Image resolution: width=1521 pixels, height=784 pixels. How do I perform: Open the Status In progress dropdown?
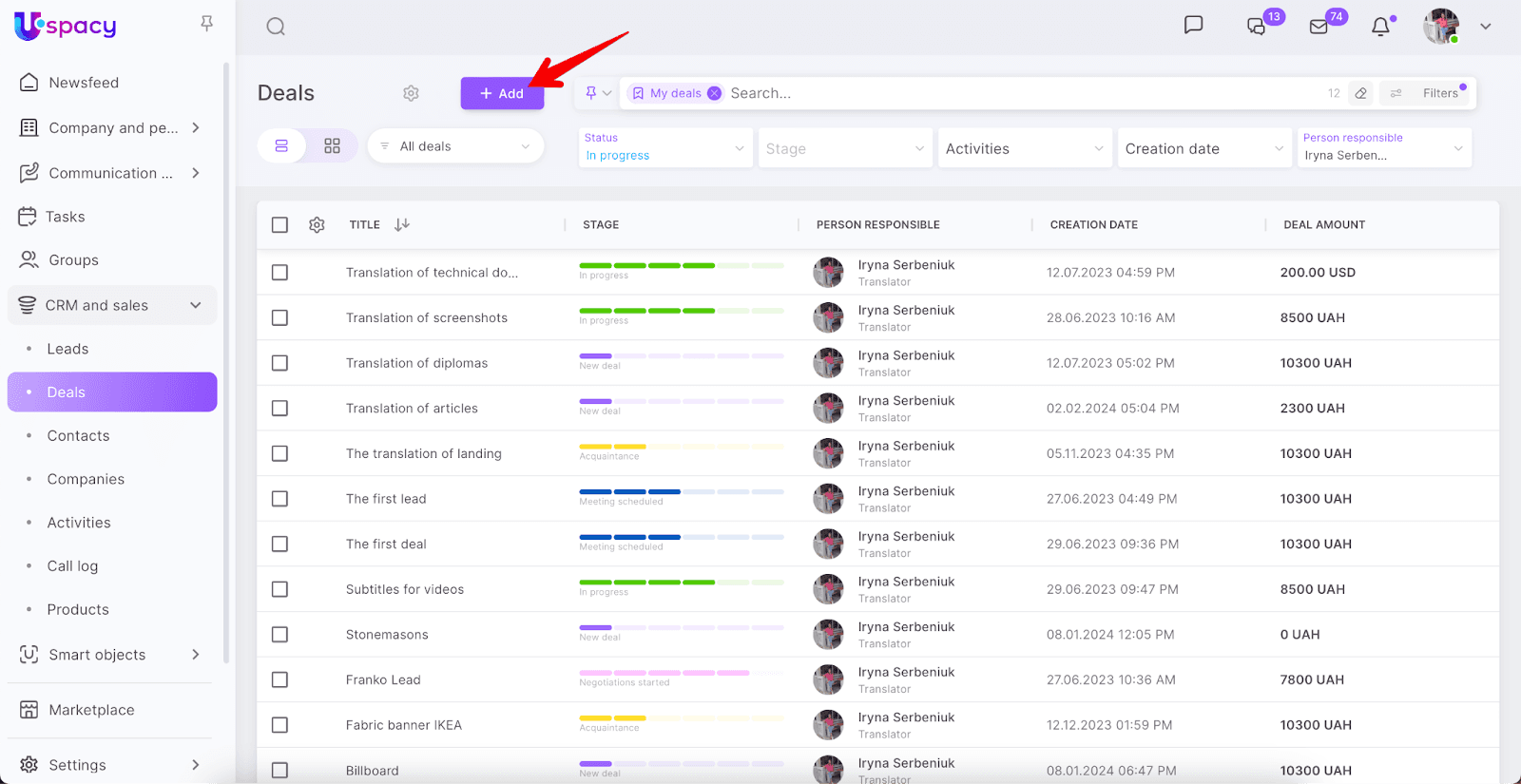664,148
